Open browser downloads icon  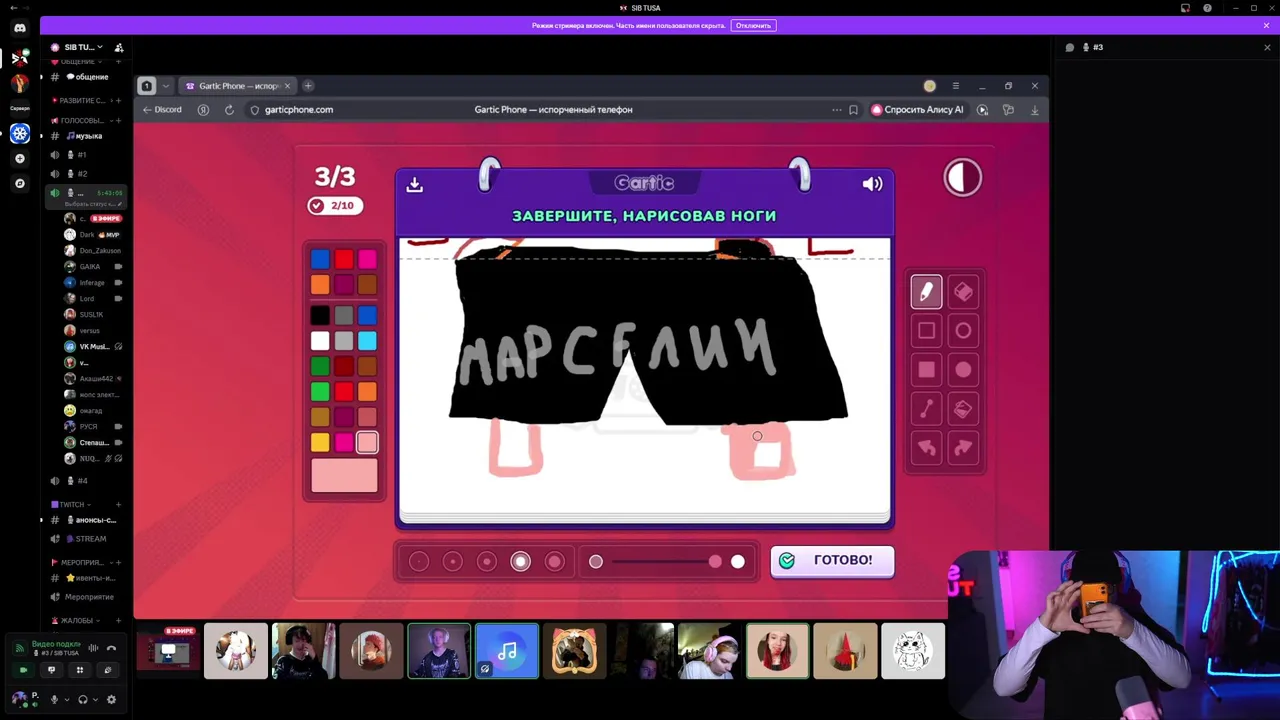1034,110
